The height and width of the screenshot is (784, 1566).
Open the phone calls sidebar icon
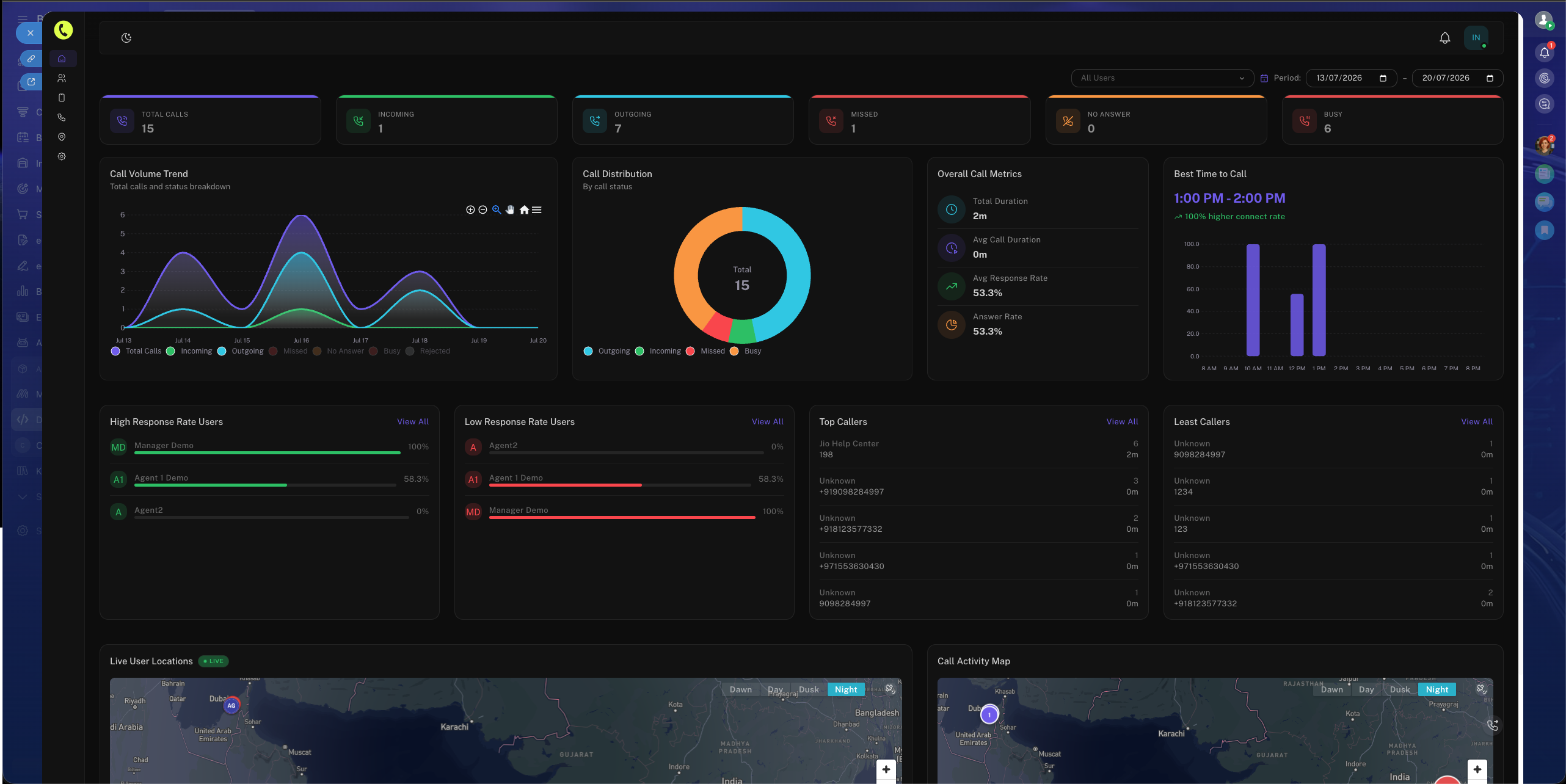coord(62,117)
